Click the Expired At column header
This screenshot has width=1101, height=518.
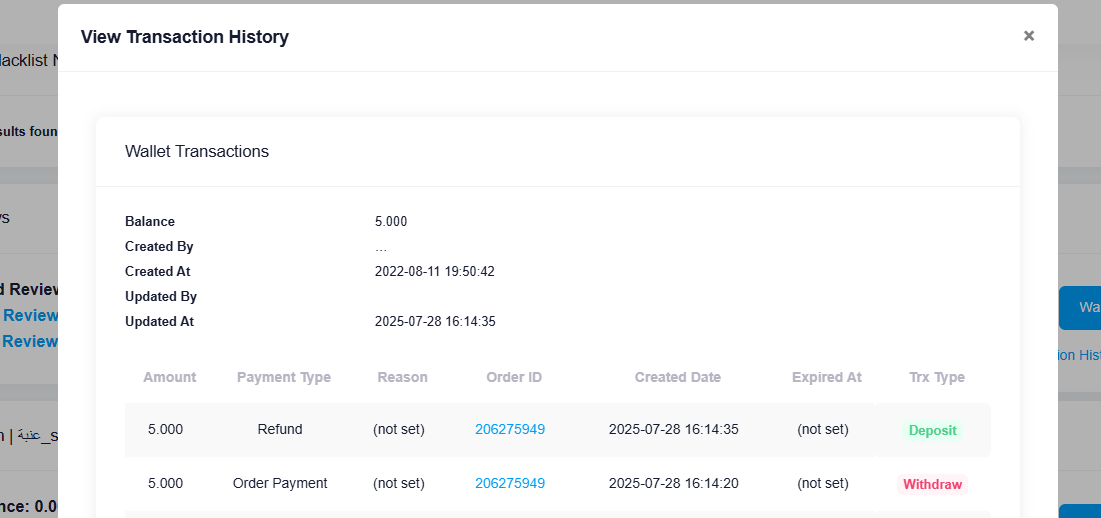(x=826, y=377)
